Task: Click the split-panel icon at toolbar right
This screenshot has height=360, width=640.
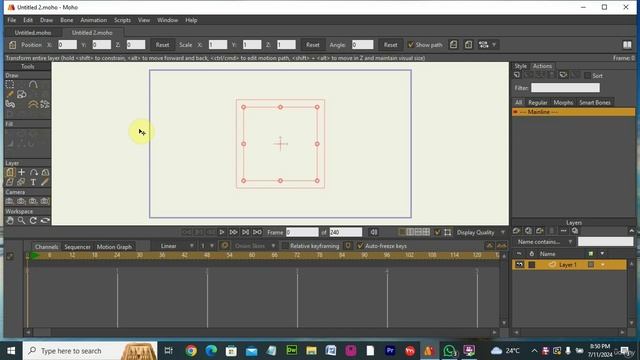Action: [x=627, y=44]
